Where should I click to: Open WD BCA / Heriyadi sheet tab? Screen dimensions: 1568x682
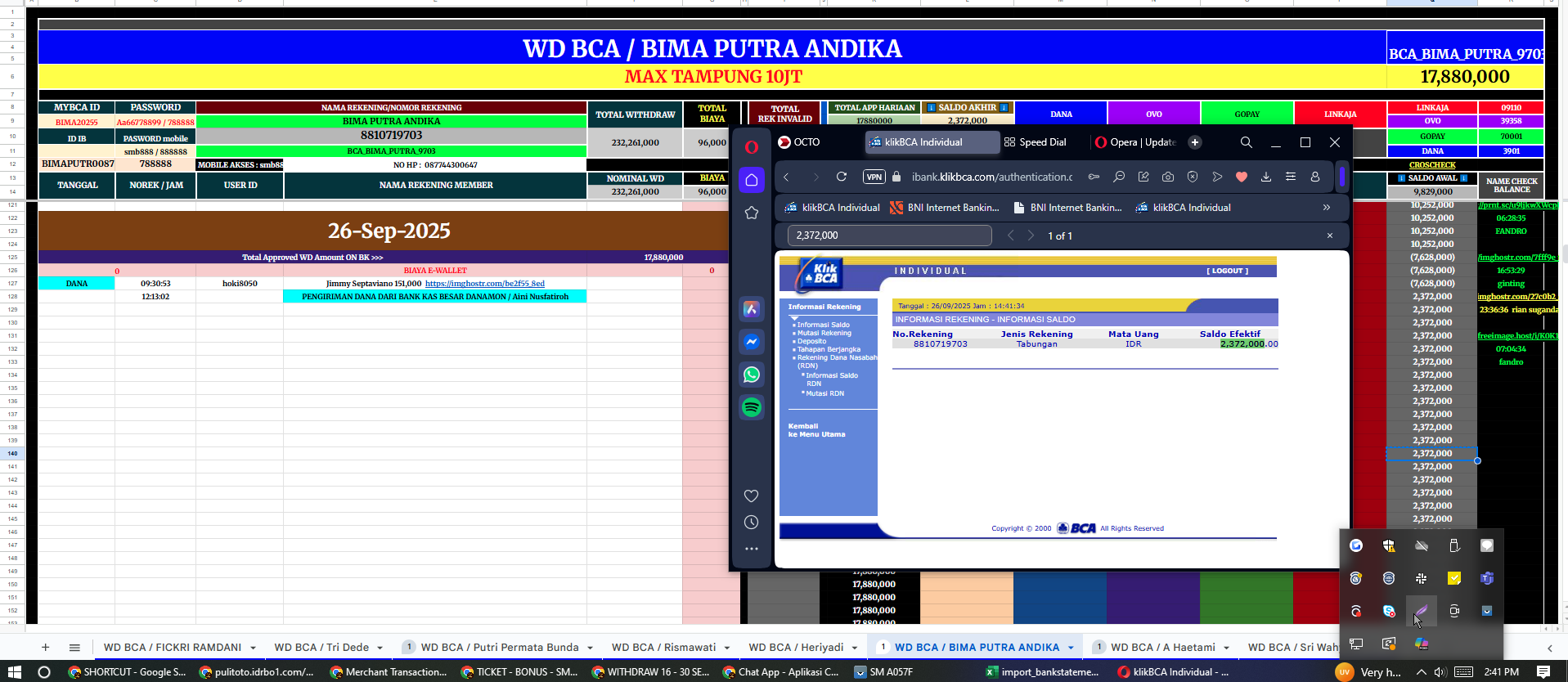[x=796, y=648]
